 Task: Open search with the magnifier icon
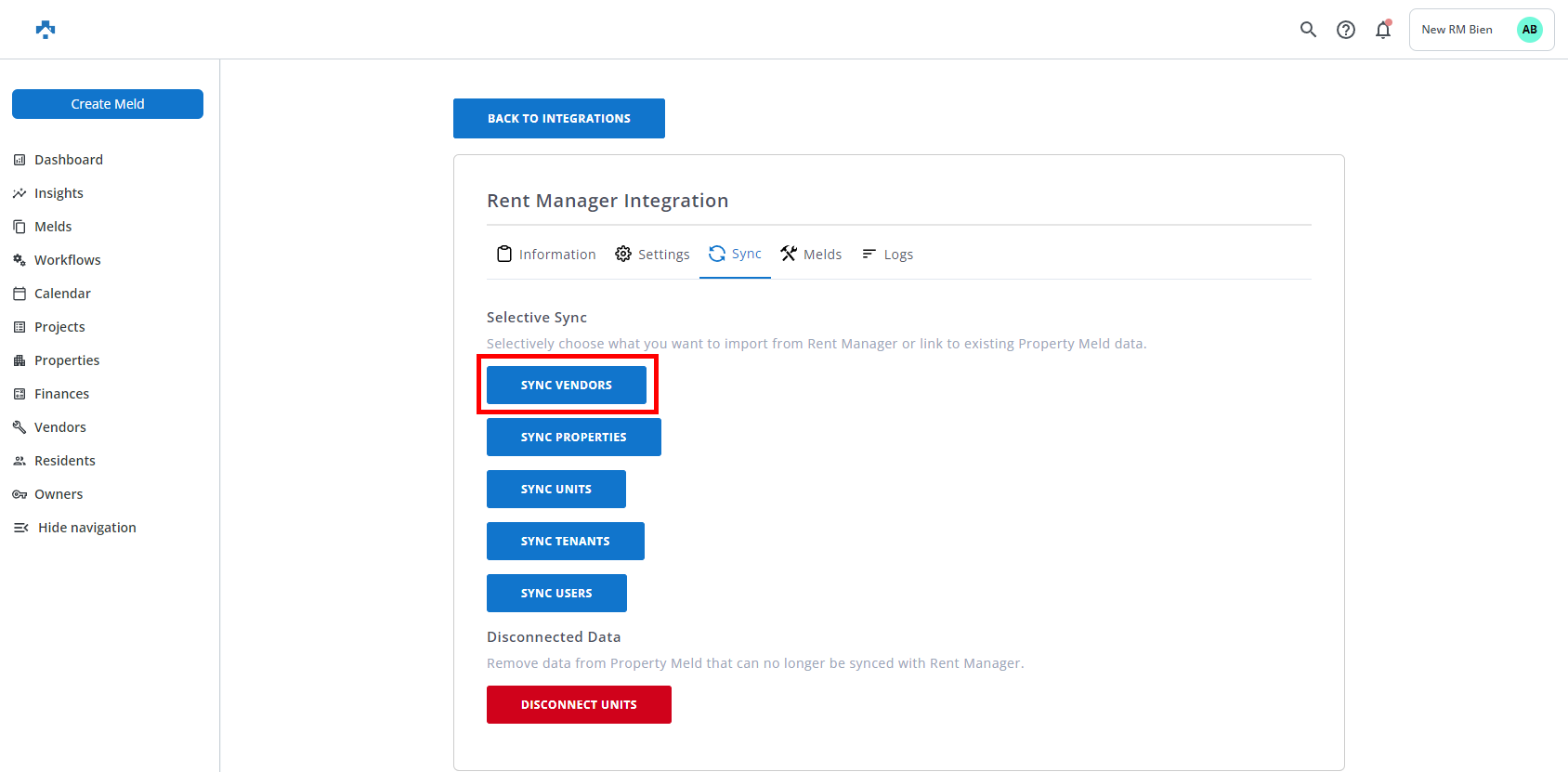[1308, 30]
